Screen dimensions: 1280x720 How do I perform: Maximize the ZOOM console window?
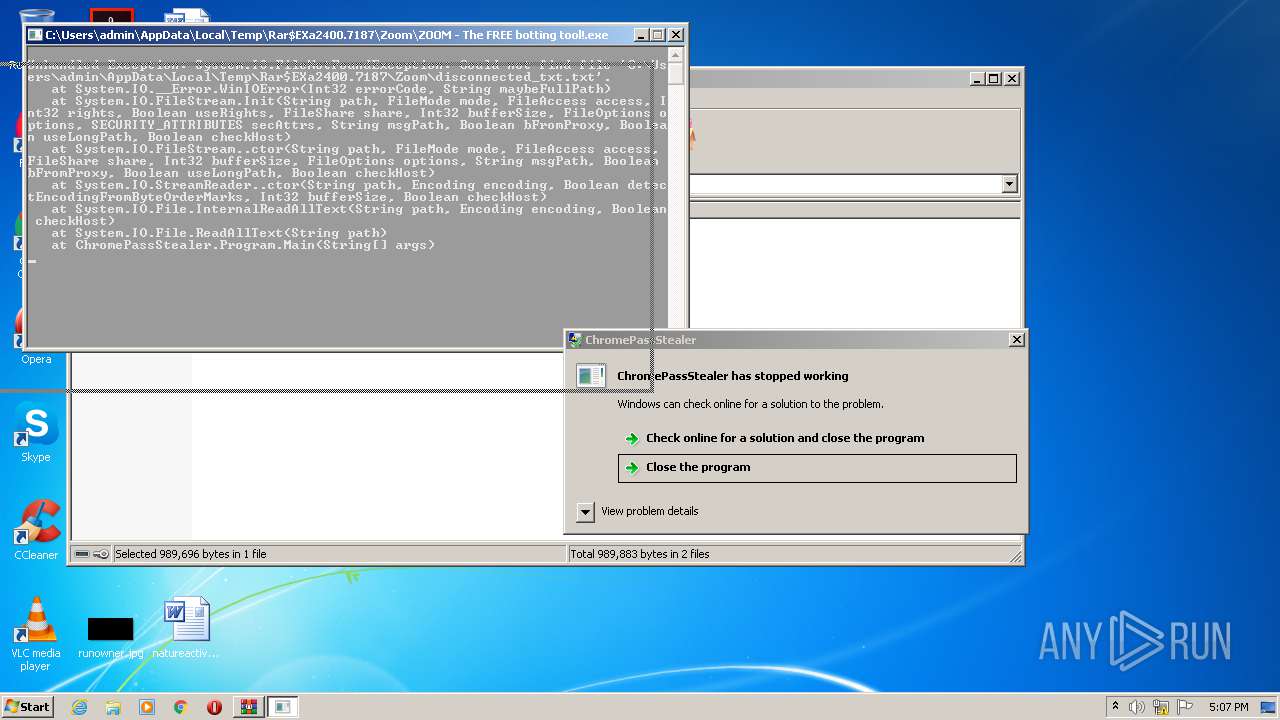(x=658, y=35)
